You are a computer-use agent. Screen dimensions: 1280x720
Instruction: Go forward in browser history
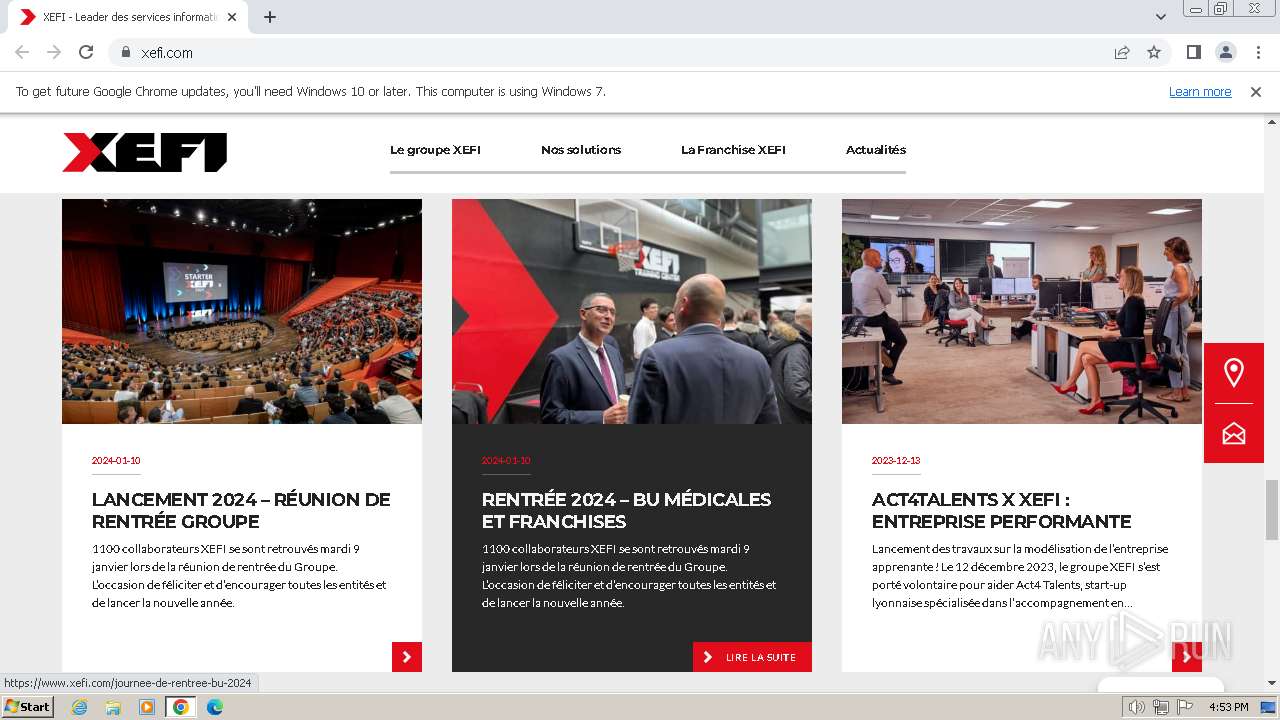coord(54,52)
